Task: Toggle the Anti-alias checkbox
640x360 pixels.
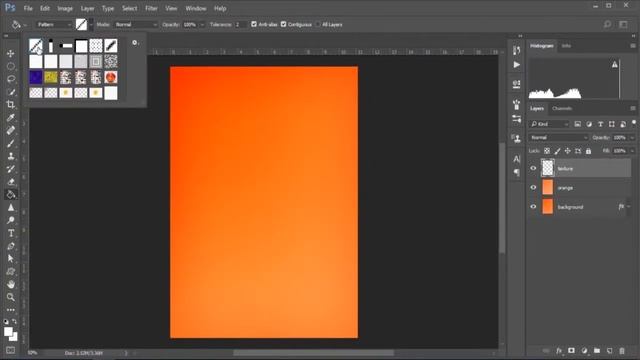Action: point(254,24)
